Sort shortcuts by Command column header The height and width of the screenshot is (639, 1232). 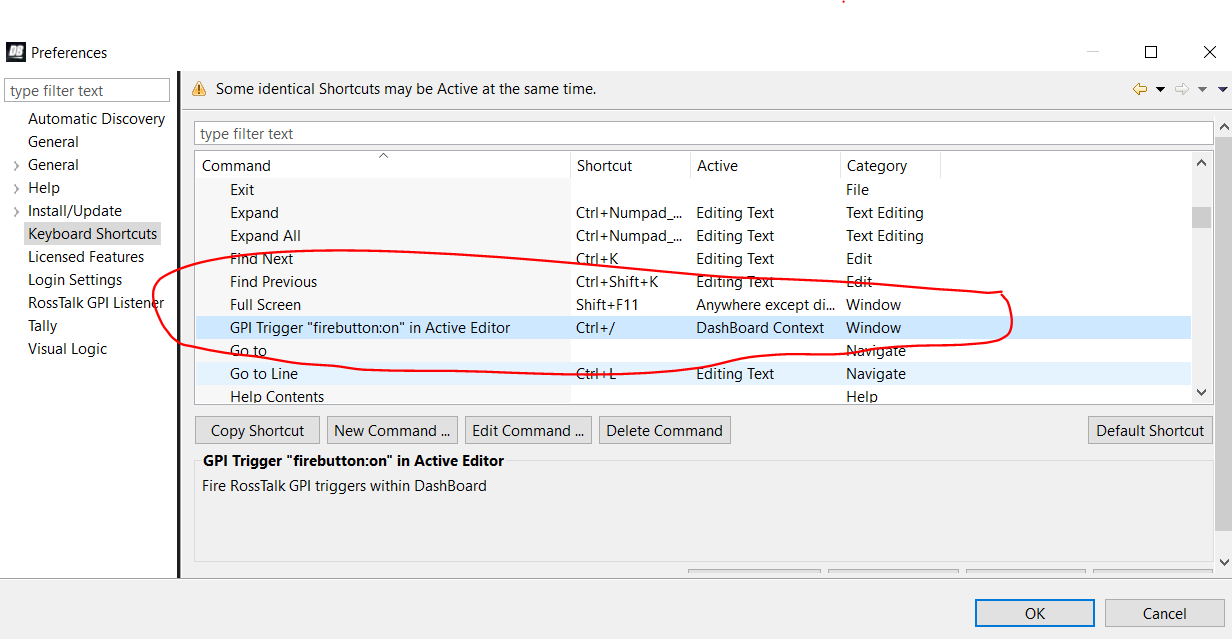click(236, 166)
